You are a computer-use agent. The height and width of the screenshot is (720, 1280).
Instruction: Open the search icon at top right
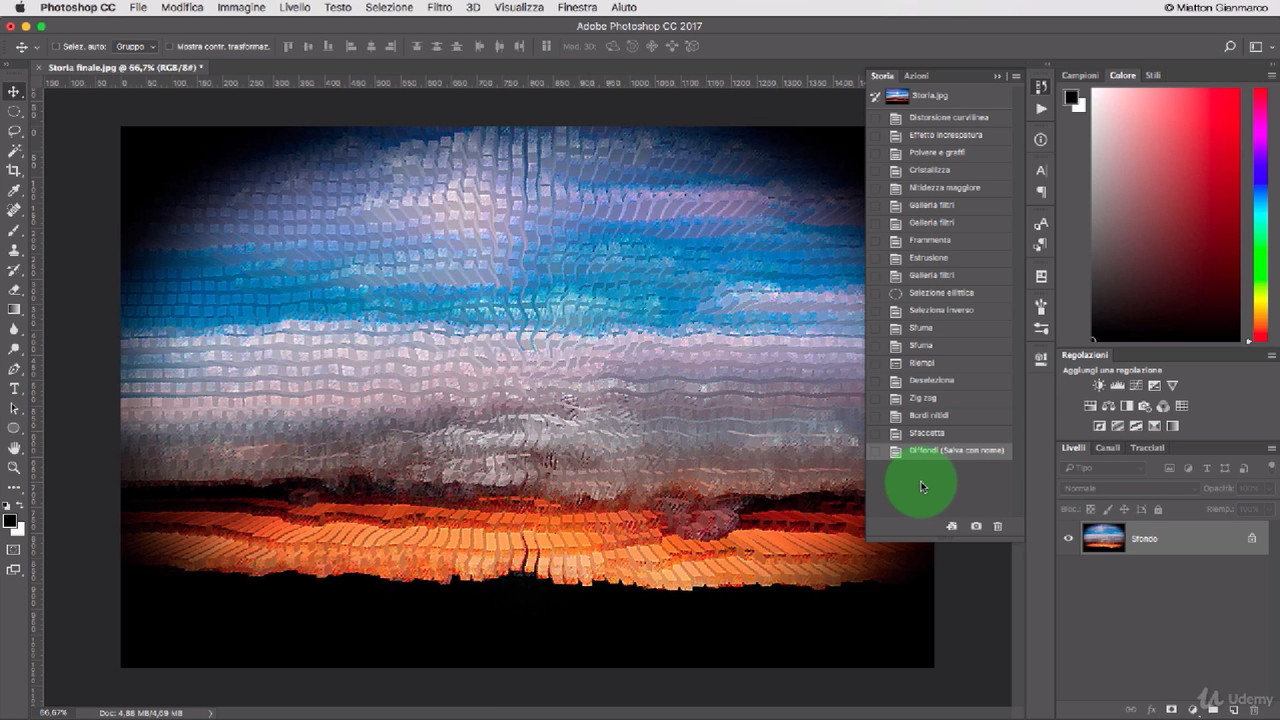tap(1230, 46)
